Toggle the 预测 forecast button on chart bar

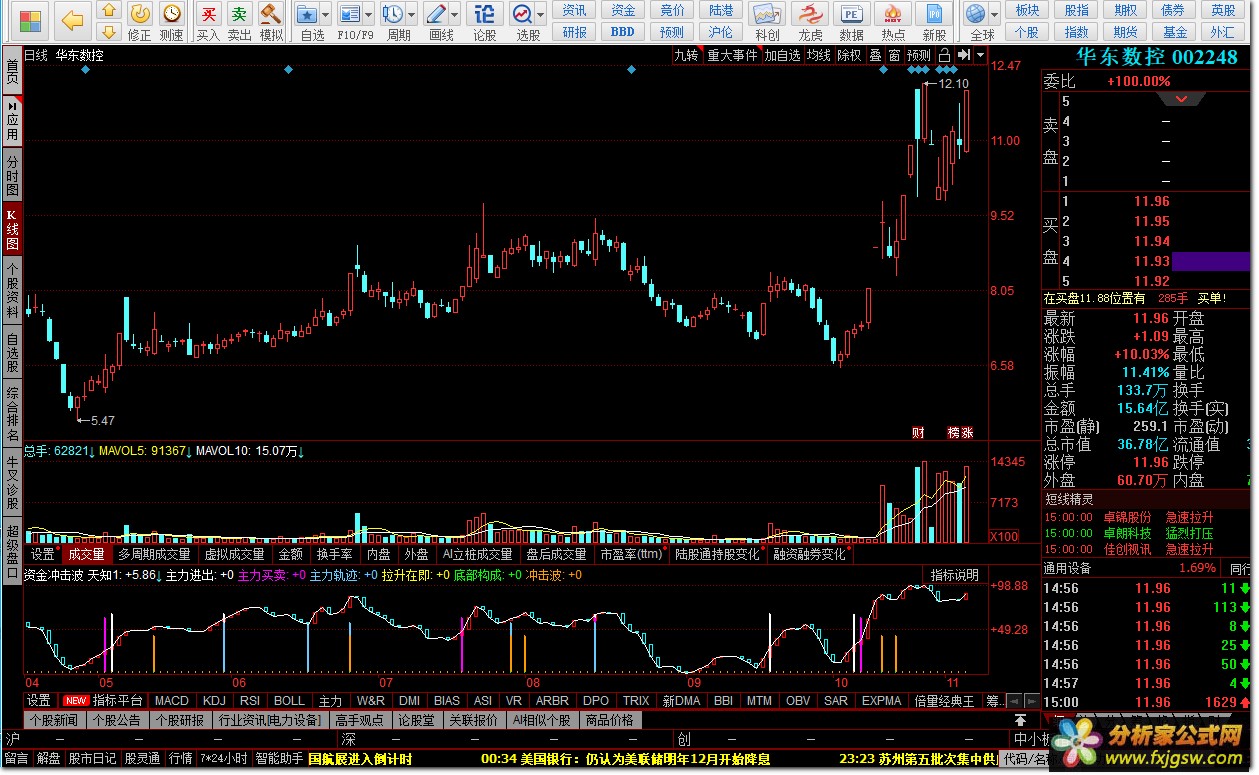919,56
